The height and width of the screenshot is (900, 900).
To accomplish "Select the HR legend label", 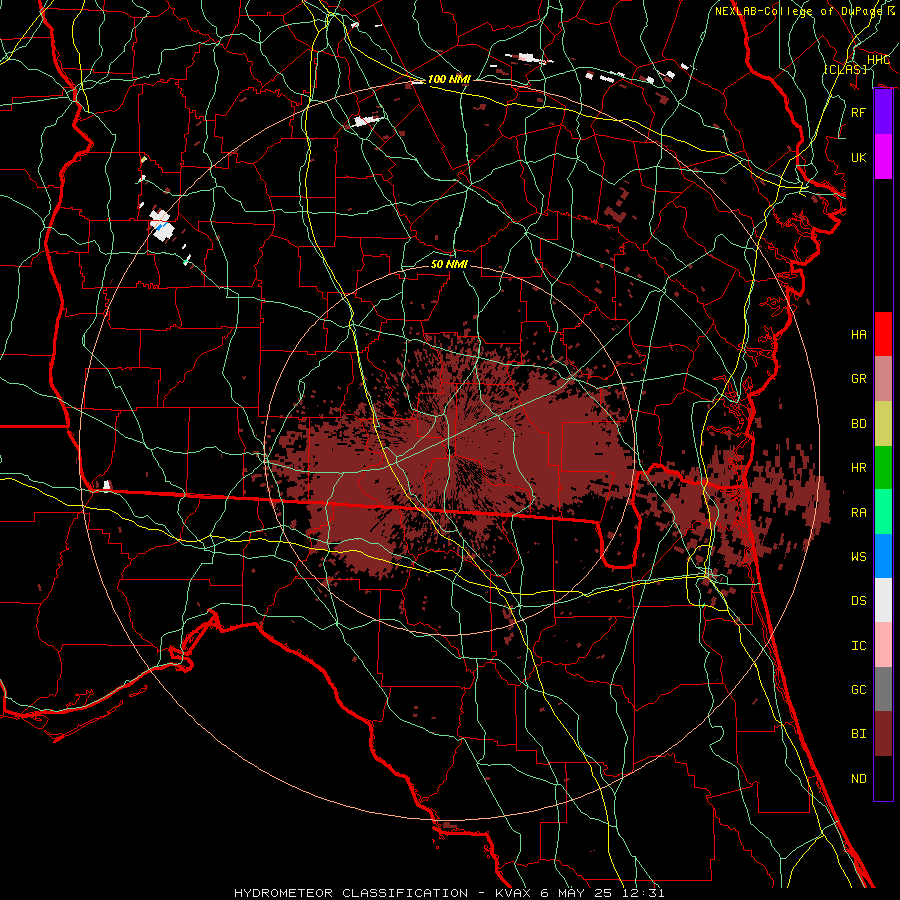I will [x=859, y=468].
